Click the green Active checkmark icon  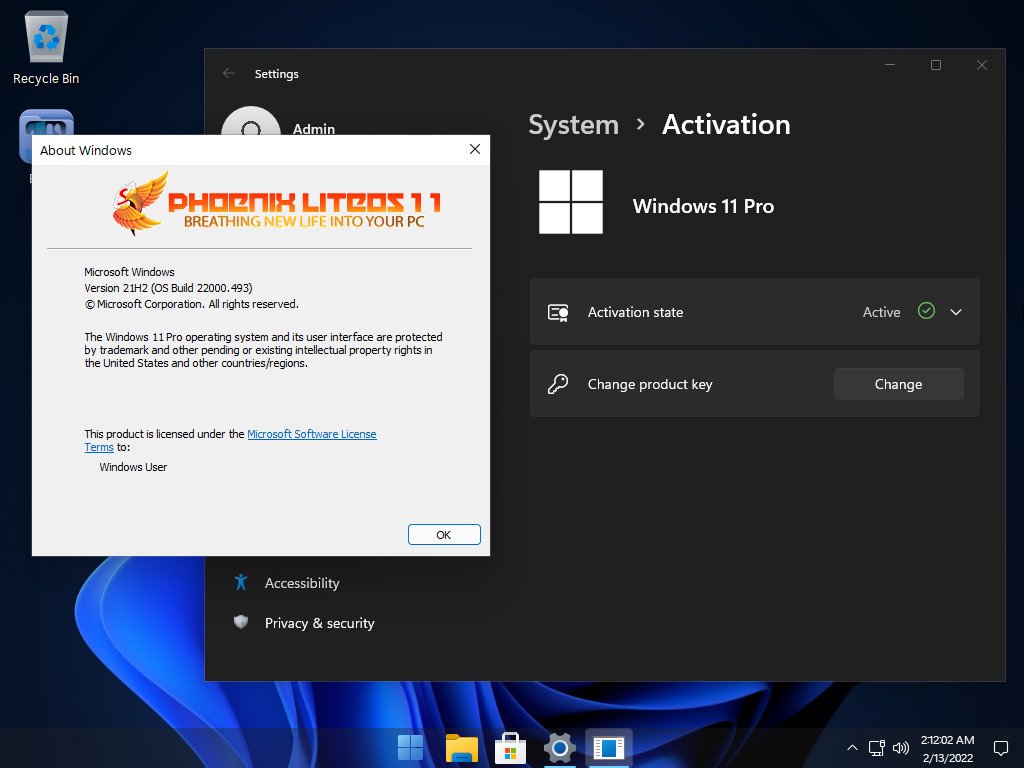pos(926,311)
